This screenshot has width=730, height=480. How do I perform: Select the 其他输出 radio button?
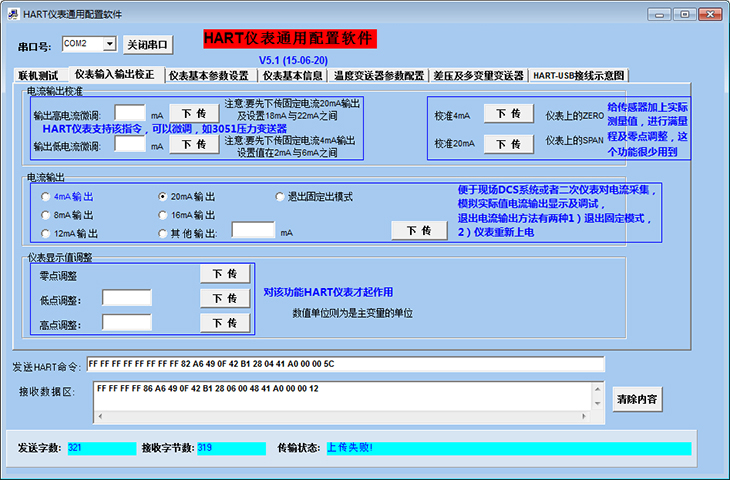[x=163, y=233]
